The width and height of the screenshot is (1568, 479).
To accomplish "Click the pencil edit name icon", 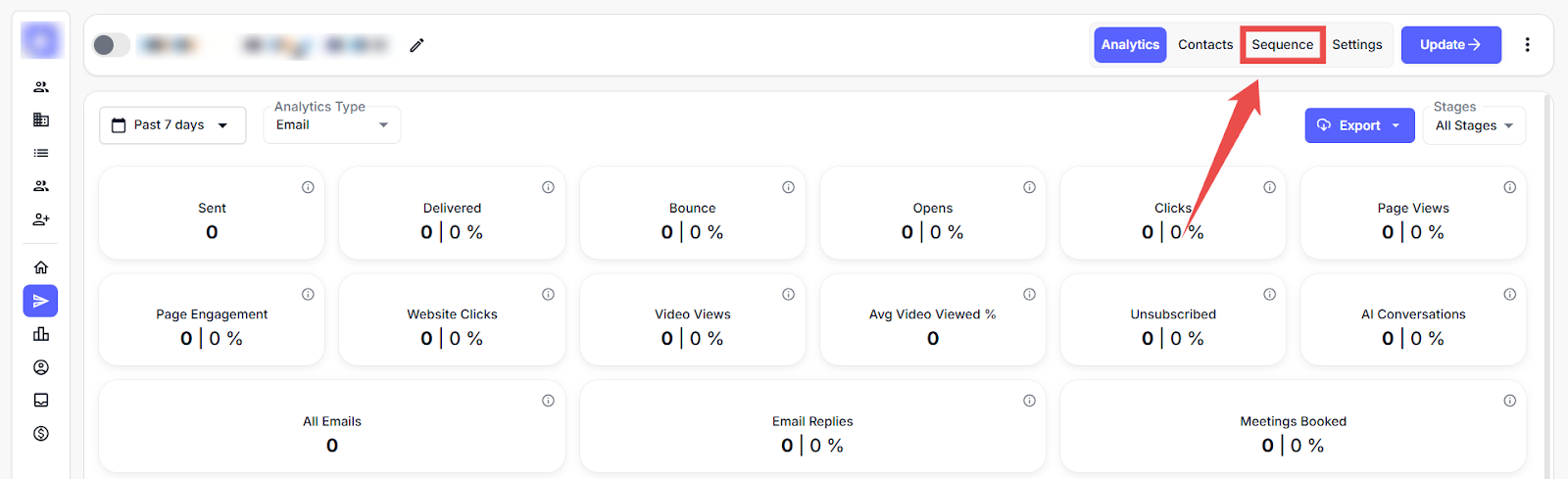I will pyautogui.click(x=416, y=45).
